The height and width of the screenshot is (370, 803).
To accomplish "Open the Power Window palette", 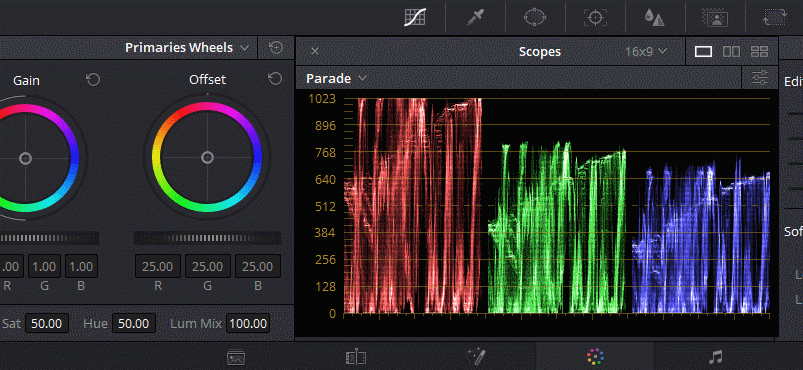I will tap(535, 18).
